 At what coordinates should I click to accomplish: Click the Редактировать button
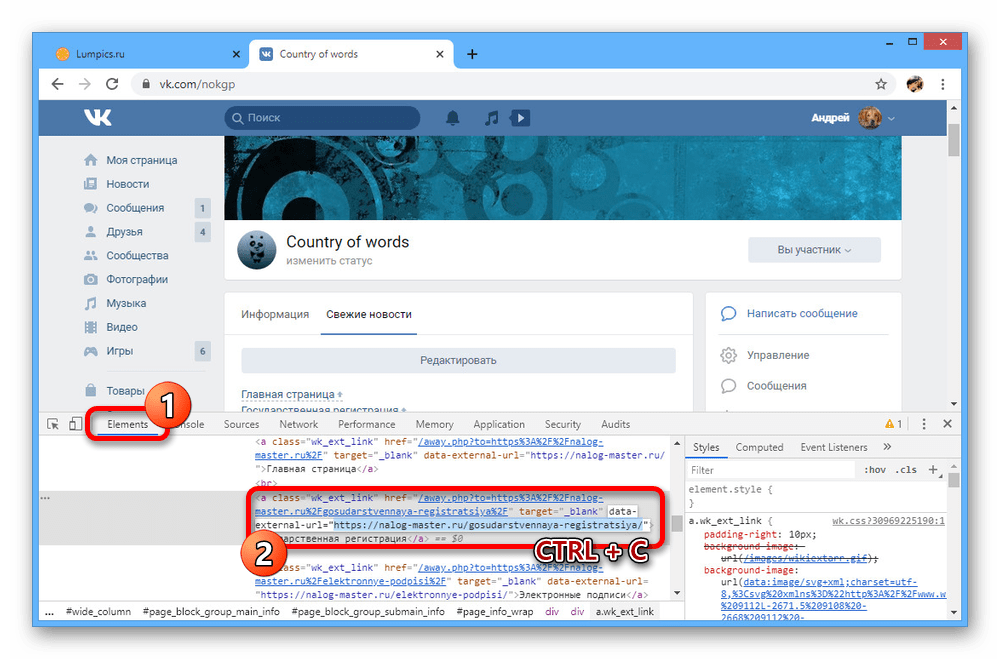(458, 360)
